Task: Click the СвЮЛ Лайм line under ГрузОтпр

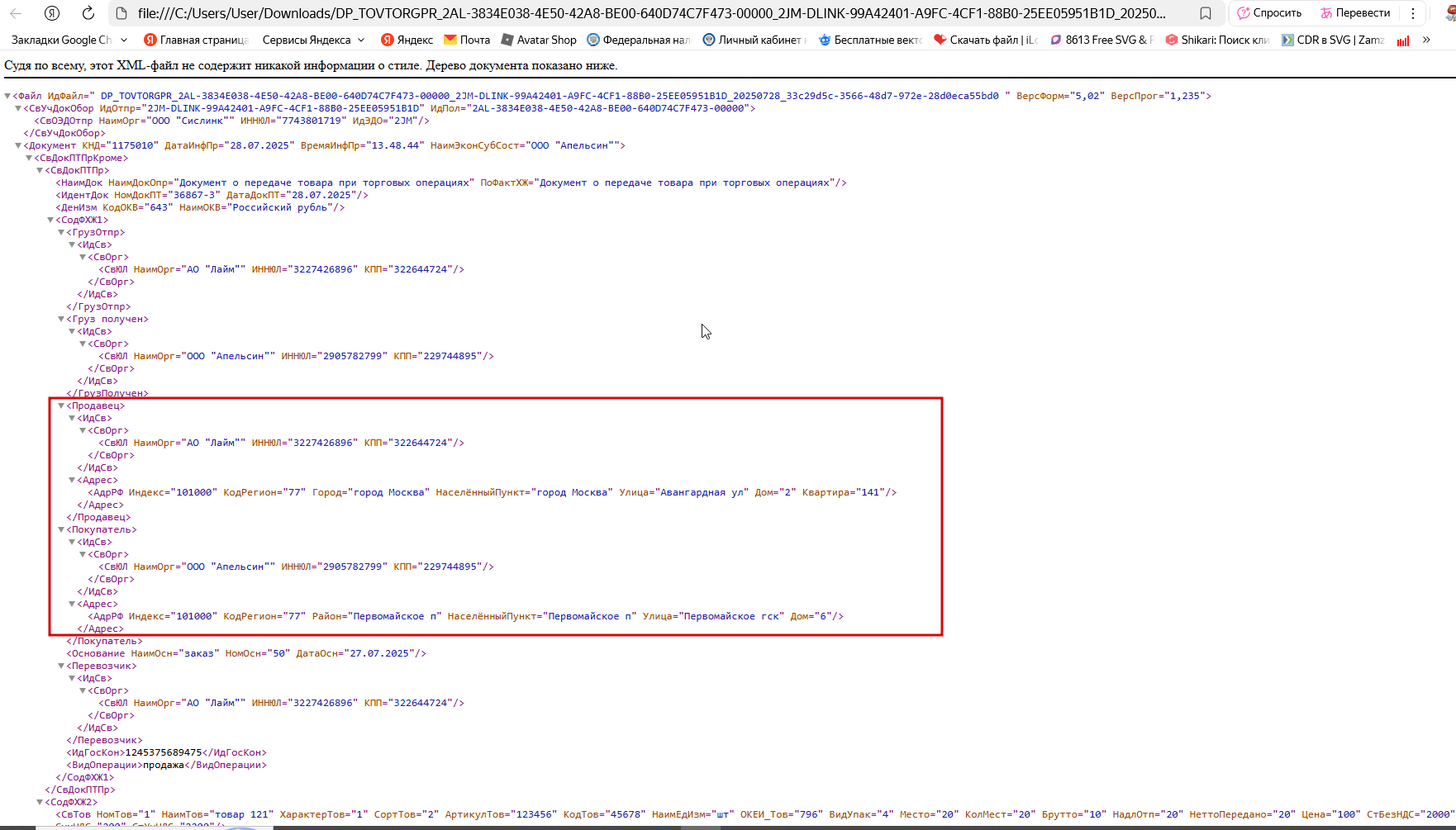Action: 281,269
